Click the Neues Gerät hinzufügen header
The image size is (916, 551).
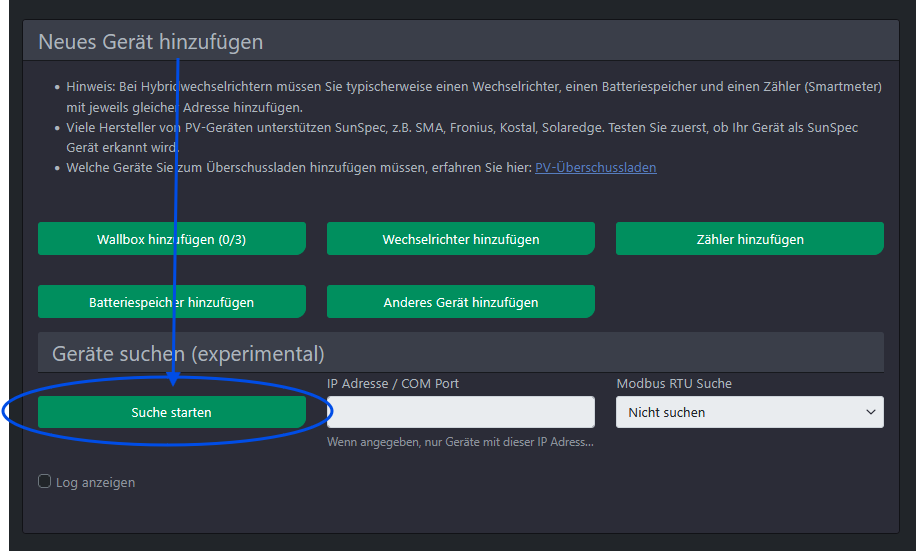pyautogui.click(x=150, y=42)
